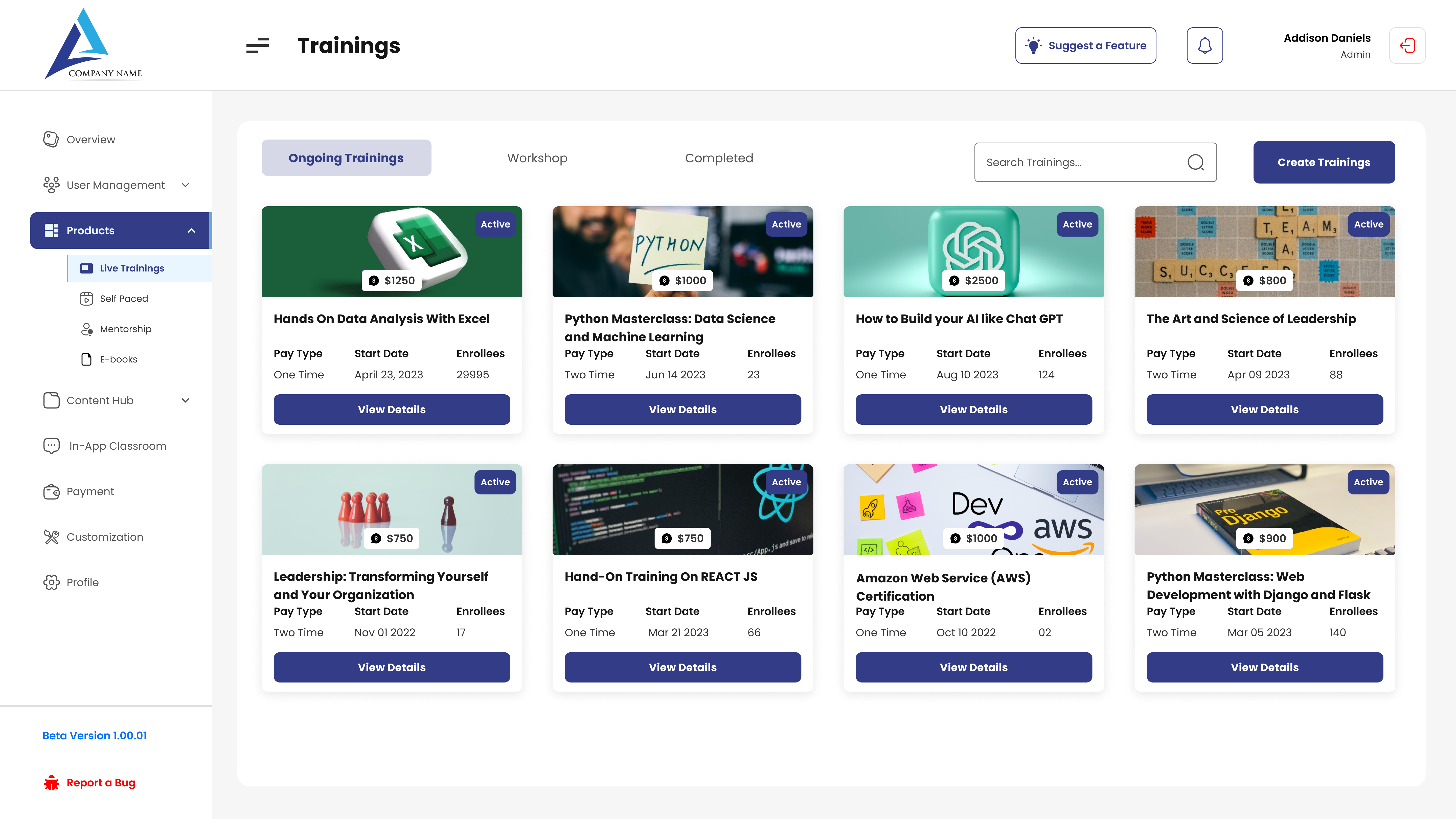Open the Profile page
Screen dimensions: 1456x819
click(82, 582)
